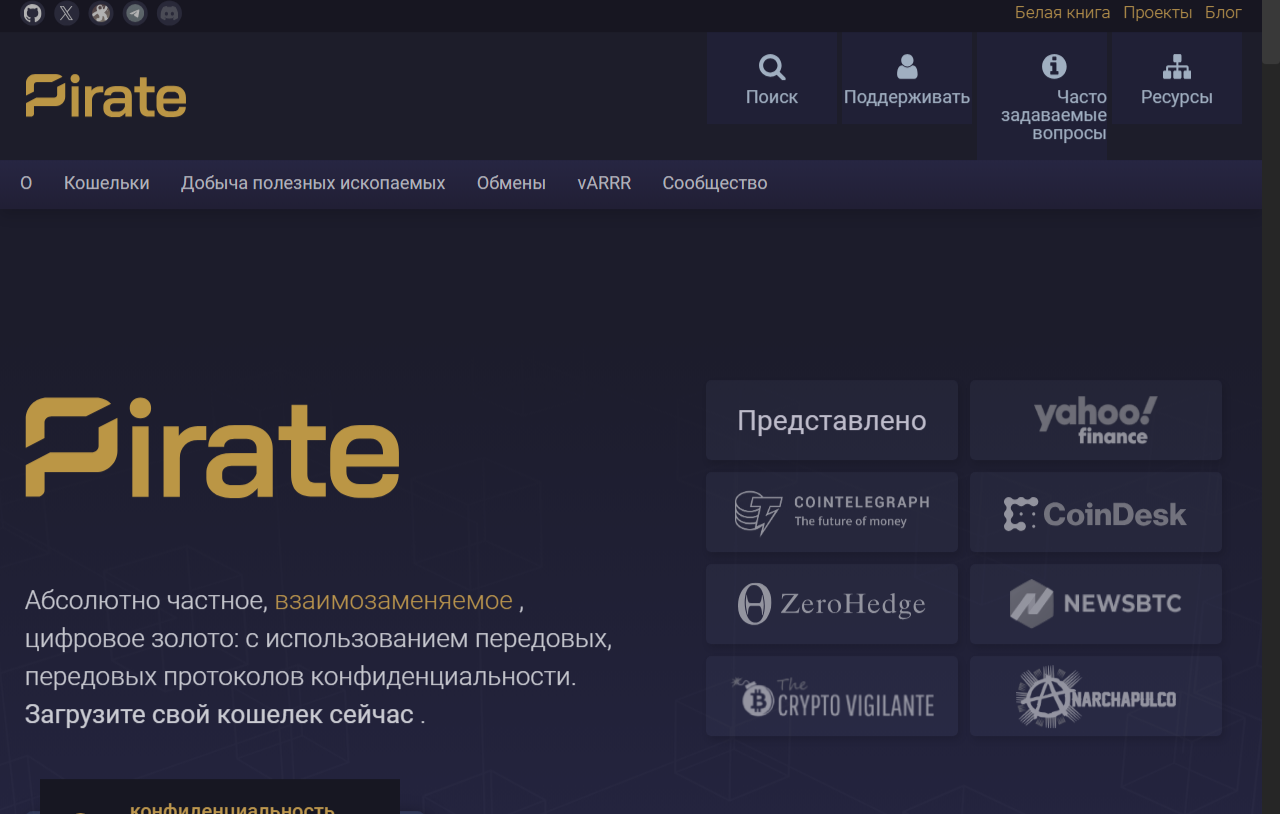Open The Crypto Vigilante logo tile

(x=832, y=696)
